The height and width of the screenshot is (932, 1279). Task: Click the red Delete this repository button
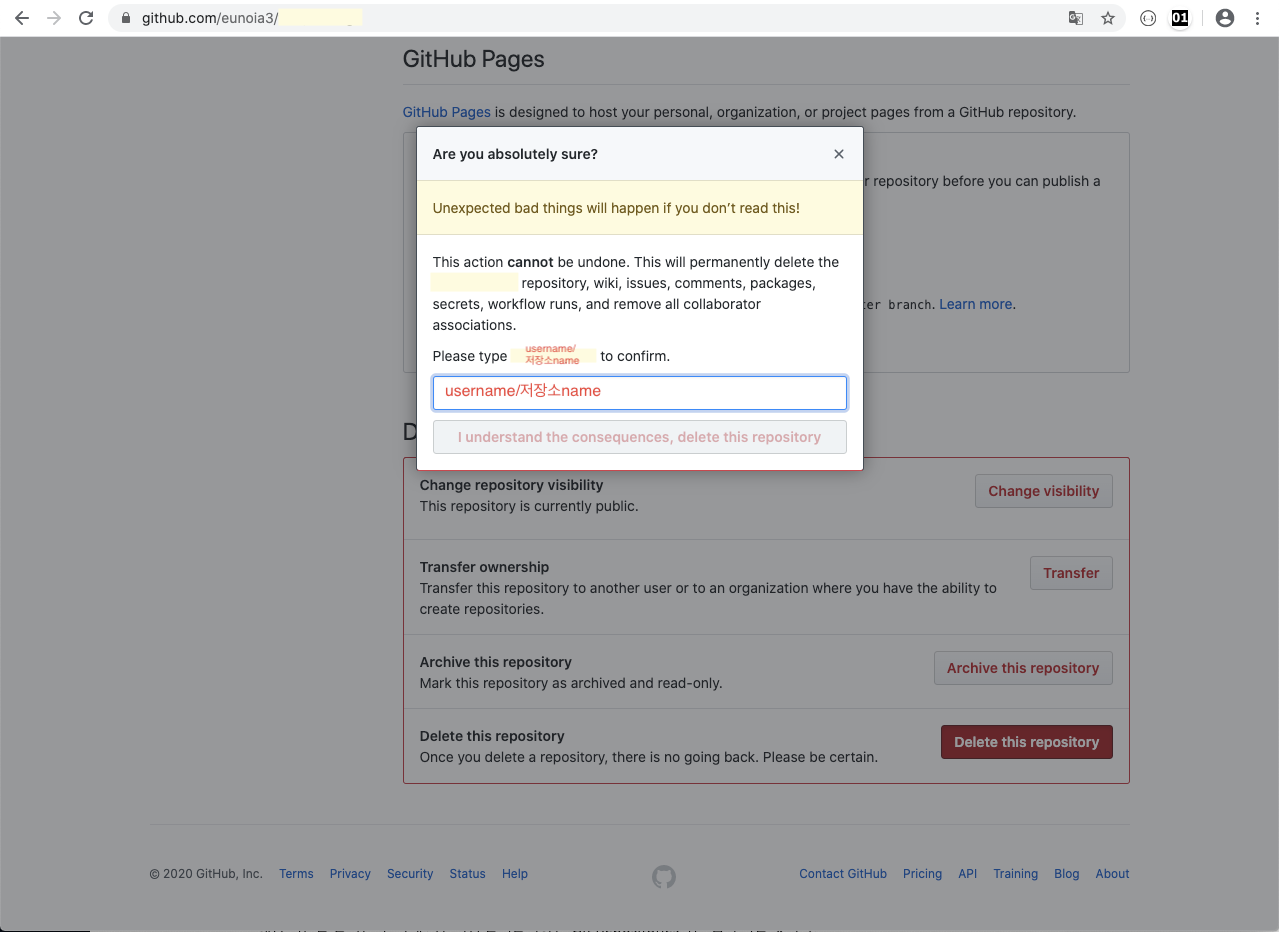coord(1026,742)
